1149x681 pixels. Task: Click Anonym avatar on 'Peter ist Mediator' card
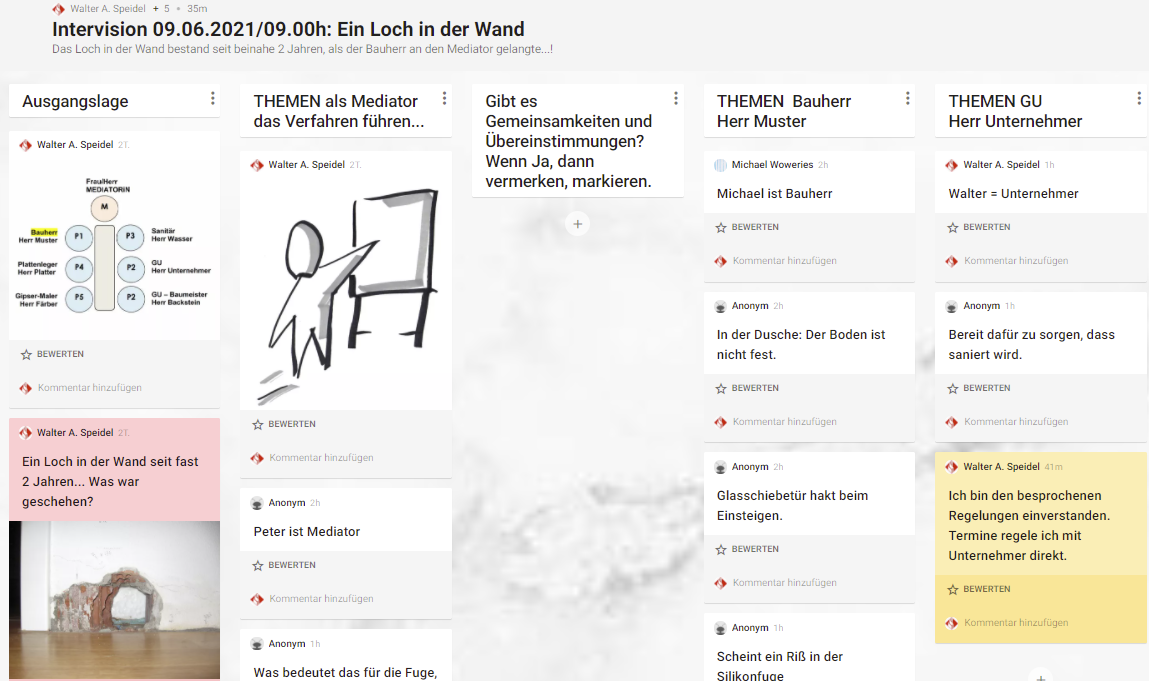coord(257,503)
